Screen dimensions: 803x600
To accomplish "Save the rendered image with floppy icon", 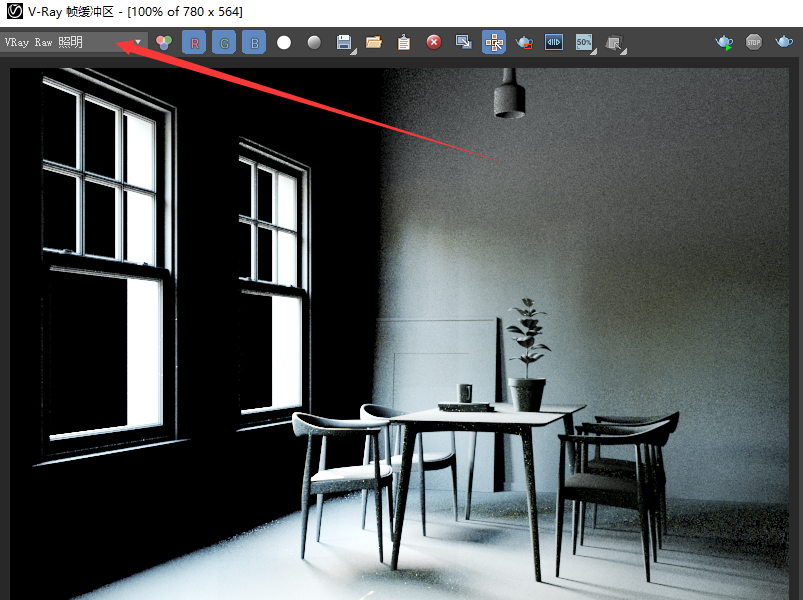I will tap(344, 42).
